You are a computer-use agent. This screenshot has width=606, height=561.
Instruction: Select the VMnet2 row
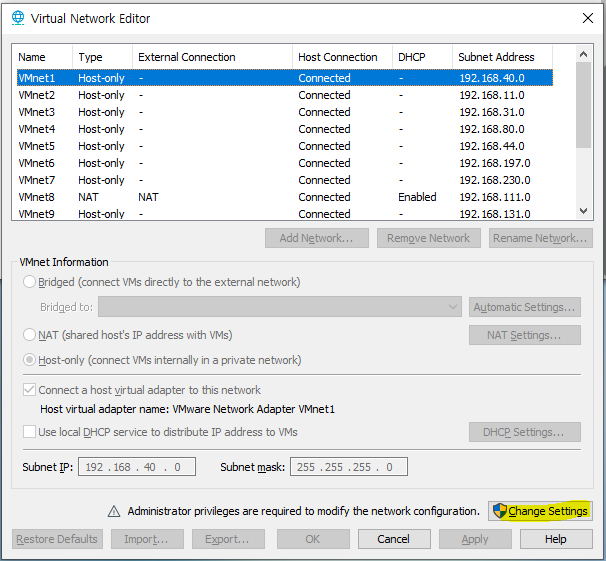285,95
